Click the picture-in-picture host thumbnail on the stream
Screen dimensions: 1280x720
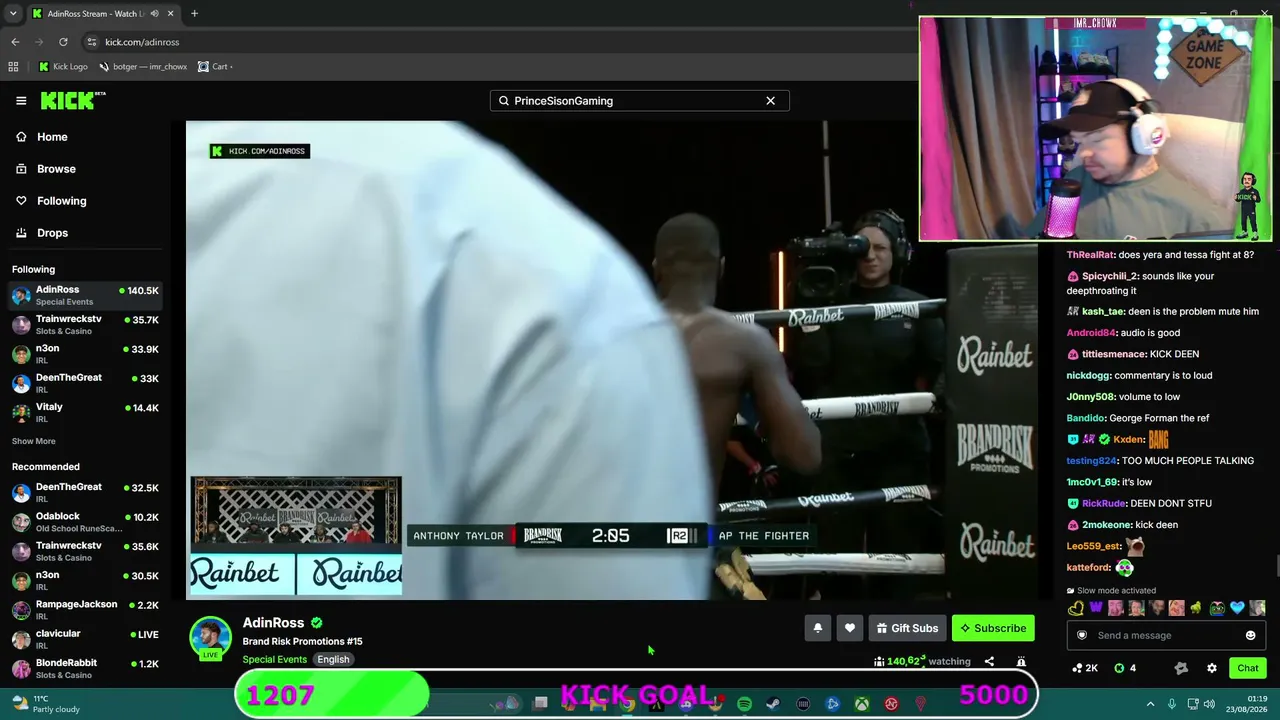[x=296, y=536]
